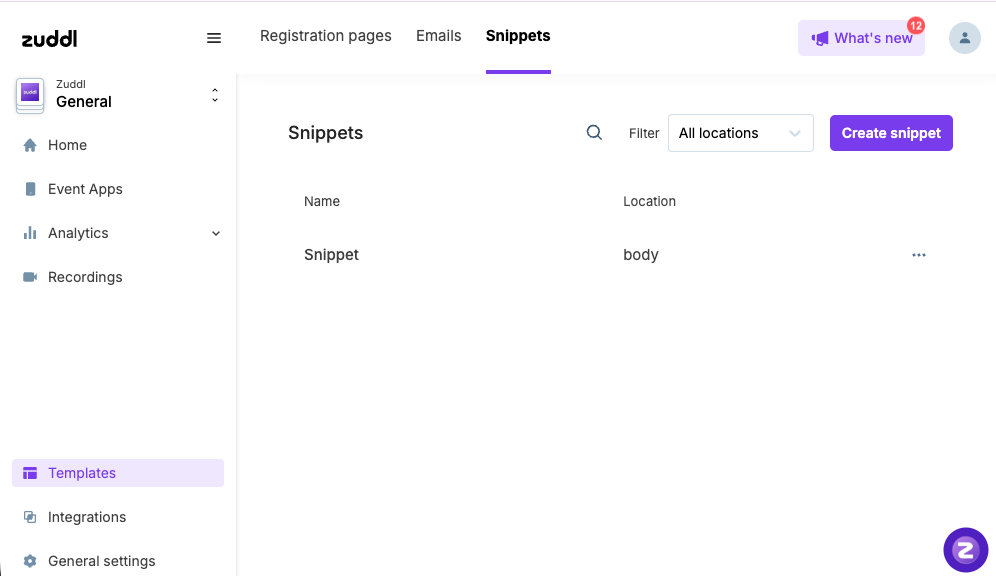Click the Create snippet button
996x576 pixels.
click(890, 132)
